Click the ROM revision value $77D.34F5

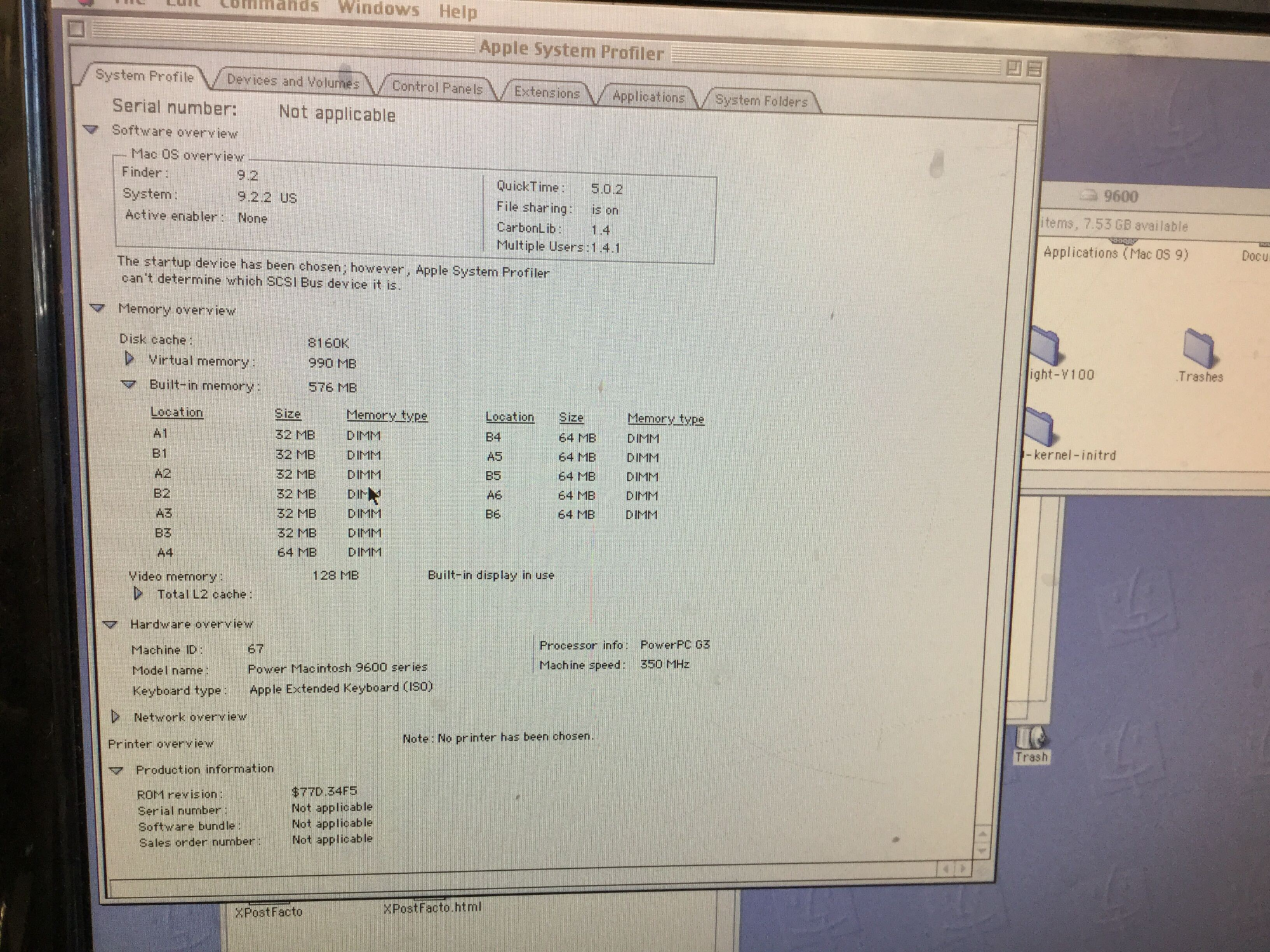324,791
